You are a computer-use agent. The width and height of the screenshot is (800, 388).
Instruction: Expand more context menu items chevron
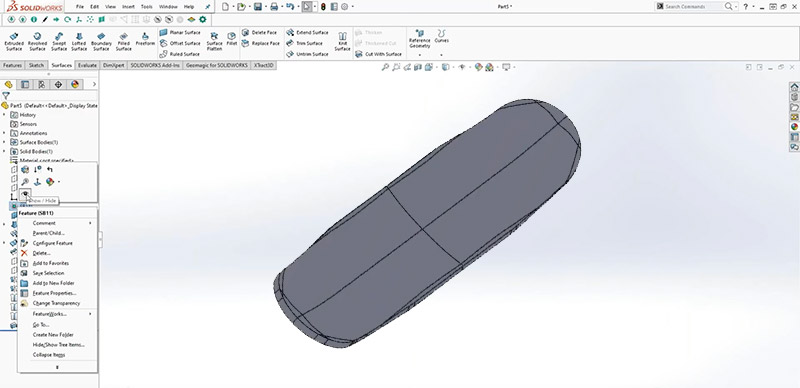point(57,367)
